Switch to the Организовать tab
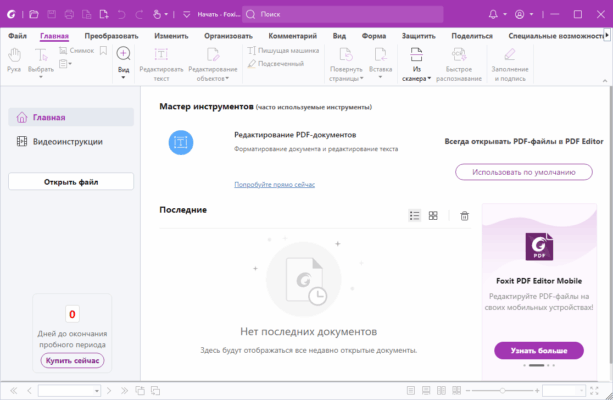 (x=228, y=36)
